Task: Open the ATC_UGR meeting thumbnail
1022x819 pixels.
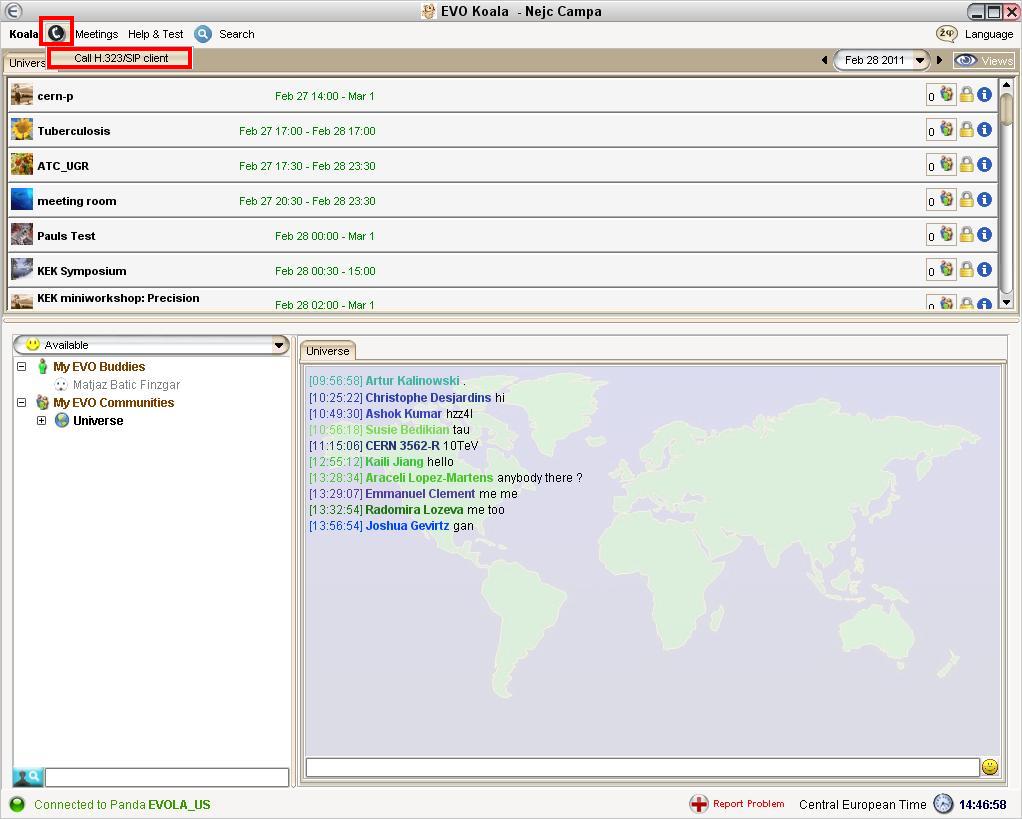Action: pyautogui.click(x=22, y=165)
